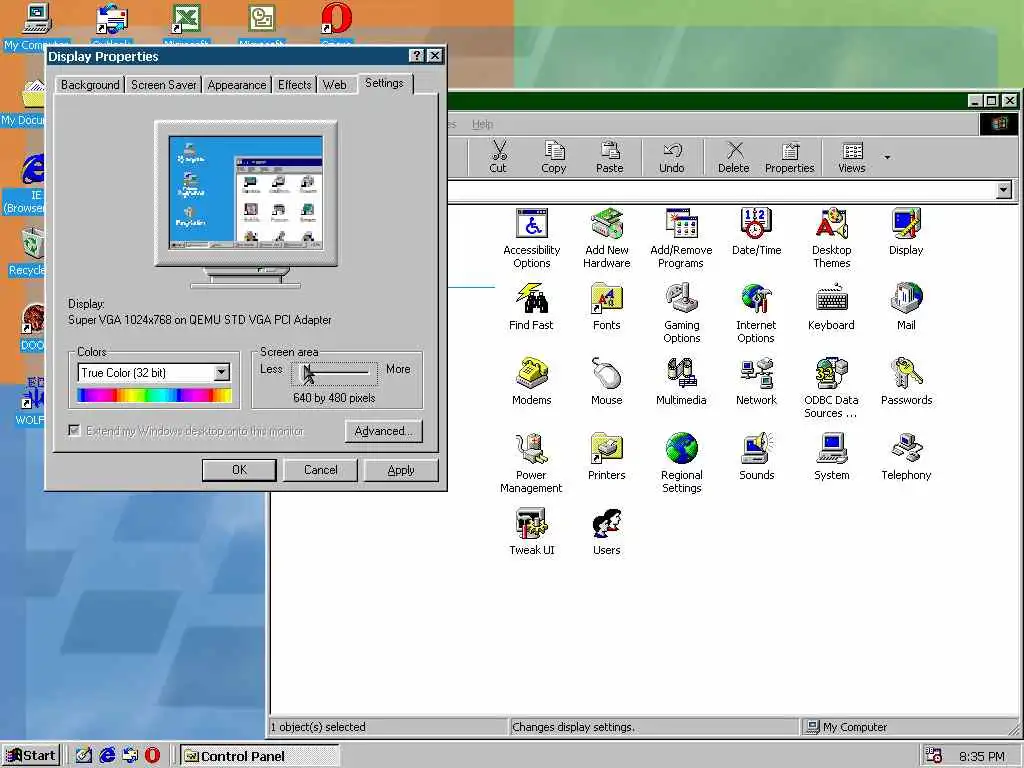
Task: Switch to the Web tab
Action: [x=334, y=85]
